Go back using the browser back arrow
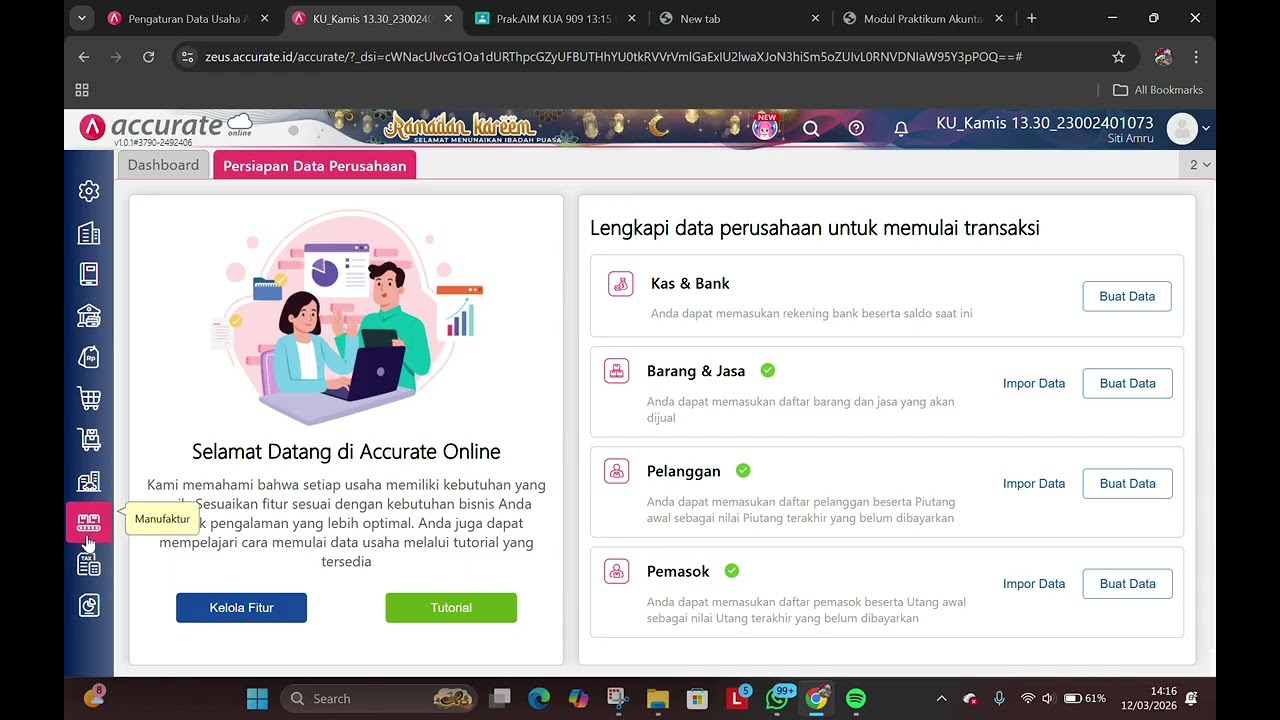The width and height of the screenshot is (1280, 720). (x=84, y=57)
